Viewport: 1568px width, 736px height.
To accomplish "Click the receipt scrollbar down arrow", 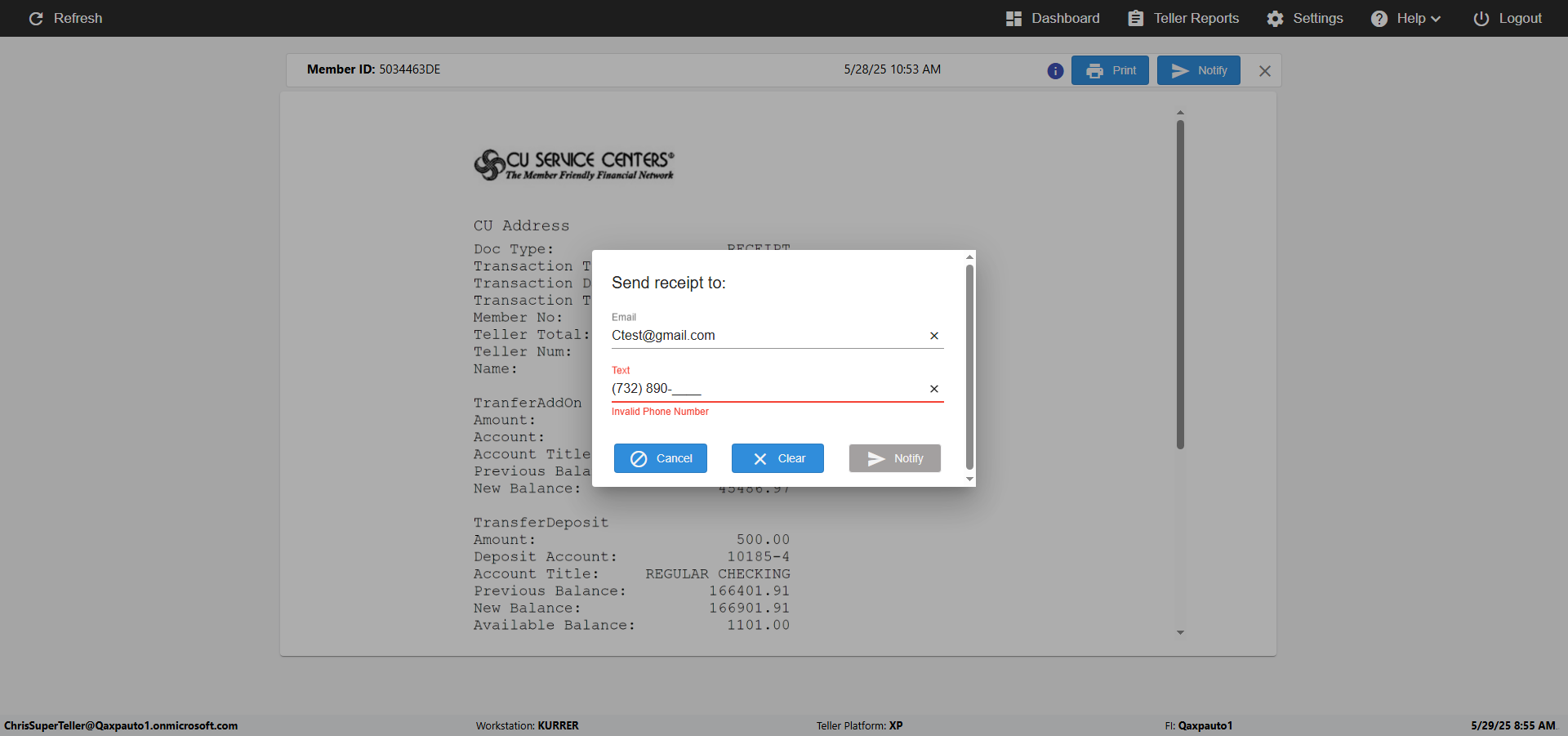I will pos(1180,632).
